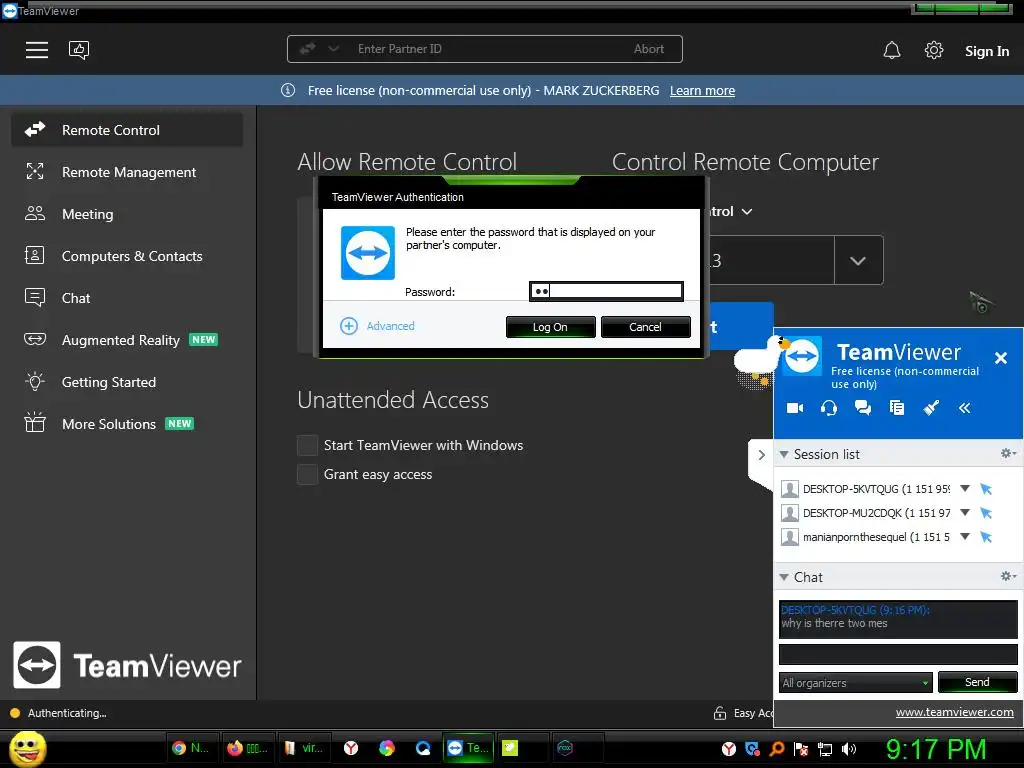Screen dimensions: 1024x768
Task: Open the chat bubbles icon in session panel
Action: click(863, 408)
